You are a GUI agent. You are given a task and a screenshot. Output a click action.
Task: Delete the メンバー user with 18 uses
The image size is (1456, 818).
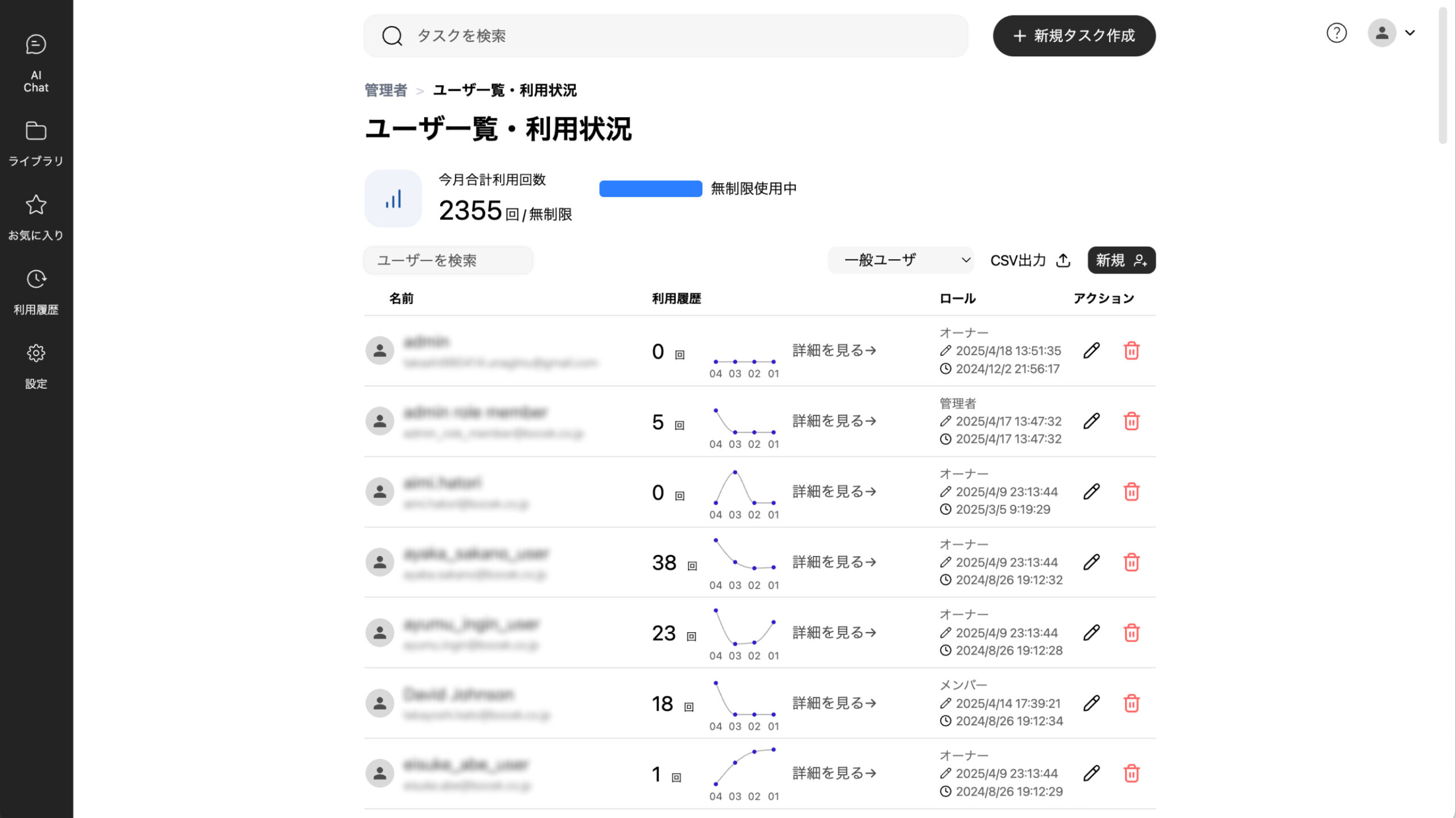pyautogui.click(x=1131, y=703)
